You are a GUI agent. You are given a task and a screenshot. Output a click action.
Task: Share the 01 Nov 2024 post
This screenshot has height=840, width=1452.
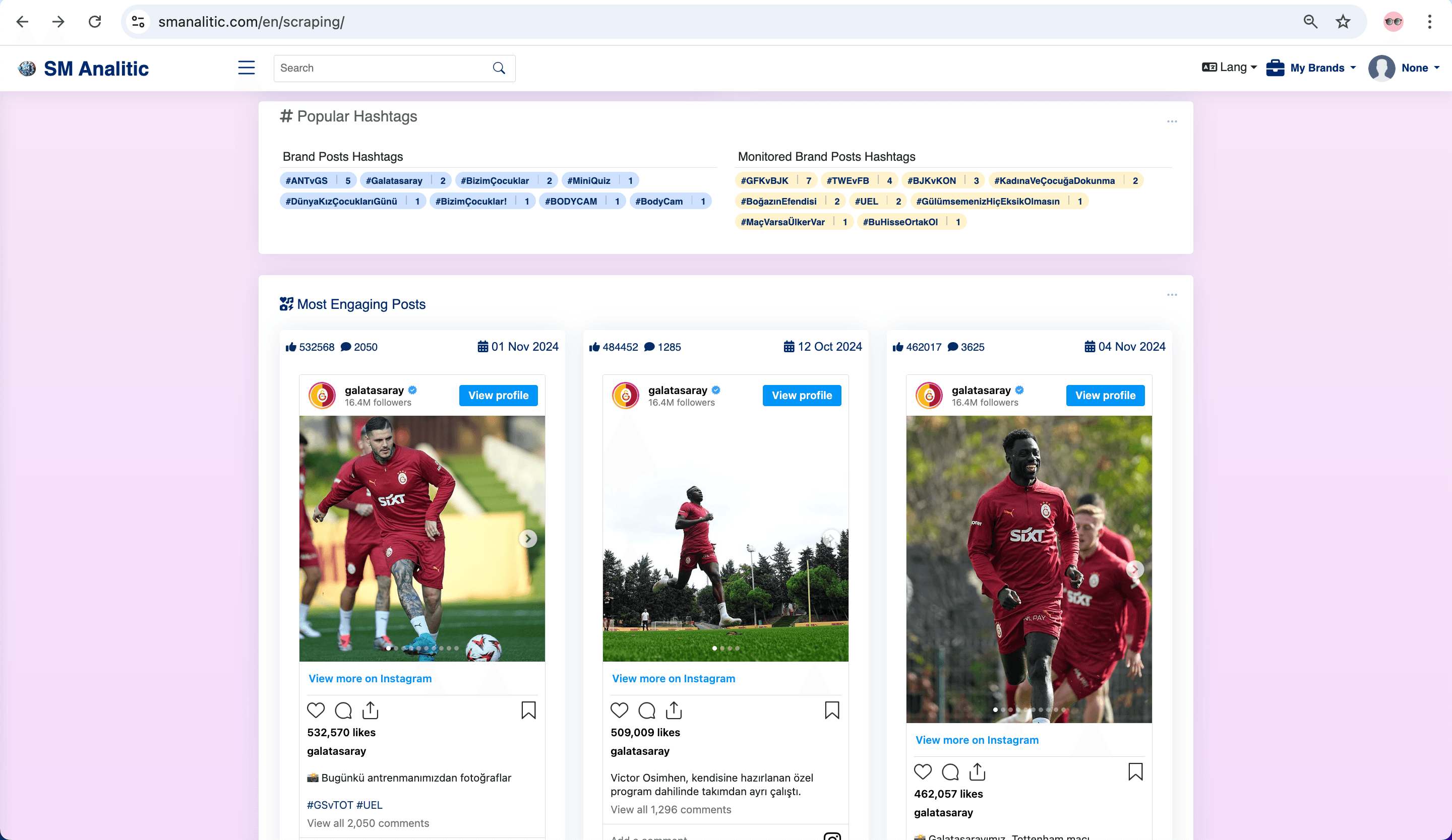(371, 710)
